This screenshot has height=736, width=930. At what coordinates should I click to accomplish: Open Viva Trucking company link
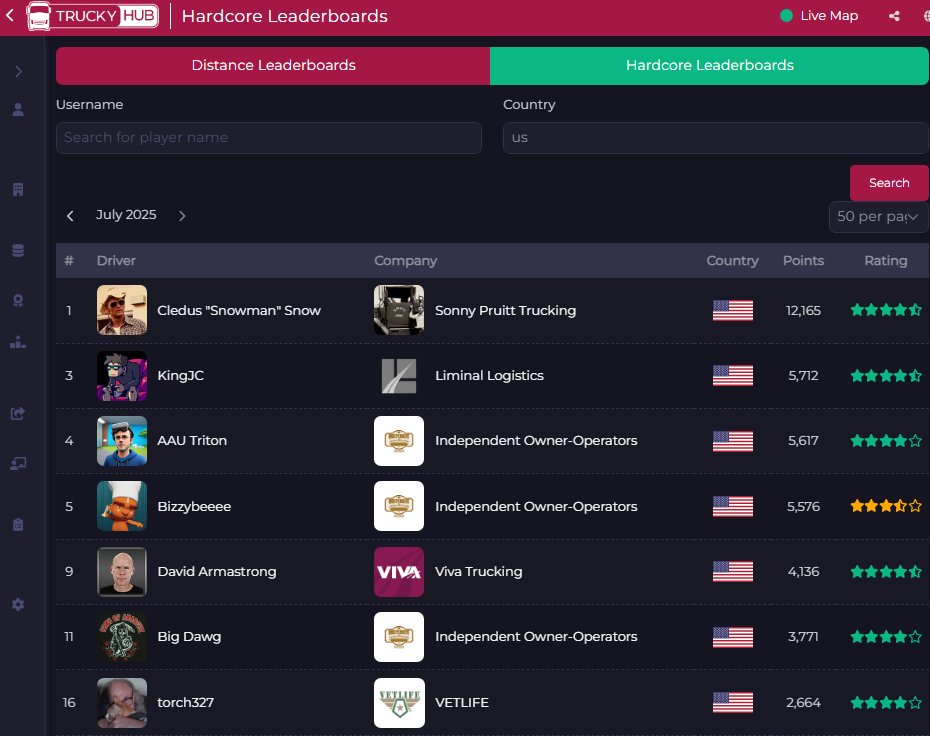coord(479,572)
